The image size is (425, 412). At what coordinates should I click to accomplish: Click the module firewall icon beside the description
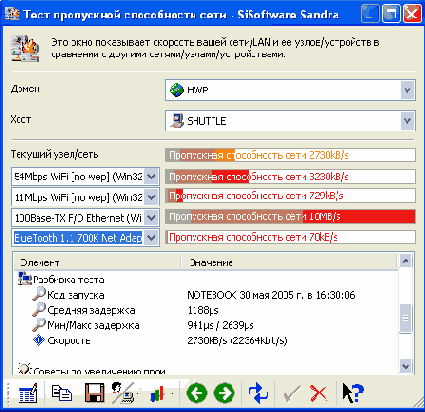(25, 48)
